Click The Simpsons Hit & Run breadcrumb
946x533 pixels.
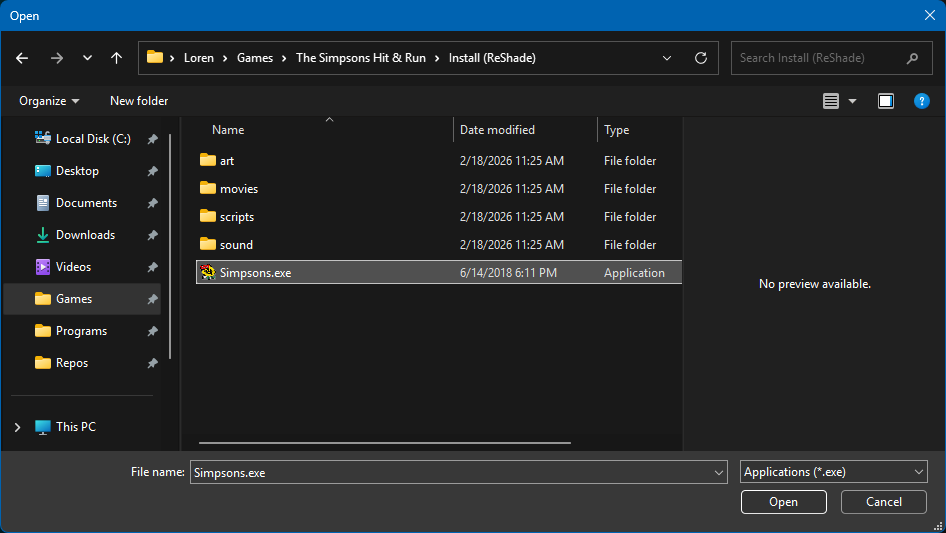tap(361, 58)
